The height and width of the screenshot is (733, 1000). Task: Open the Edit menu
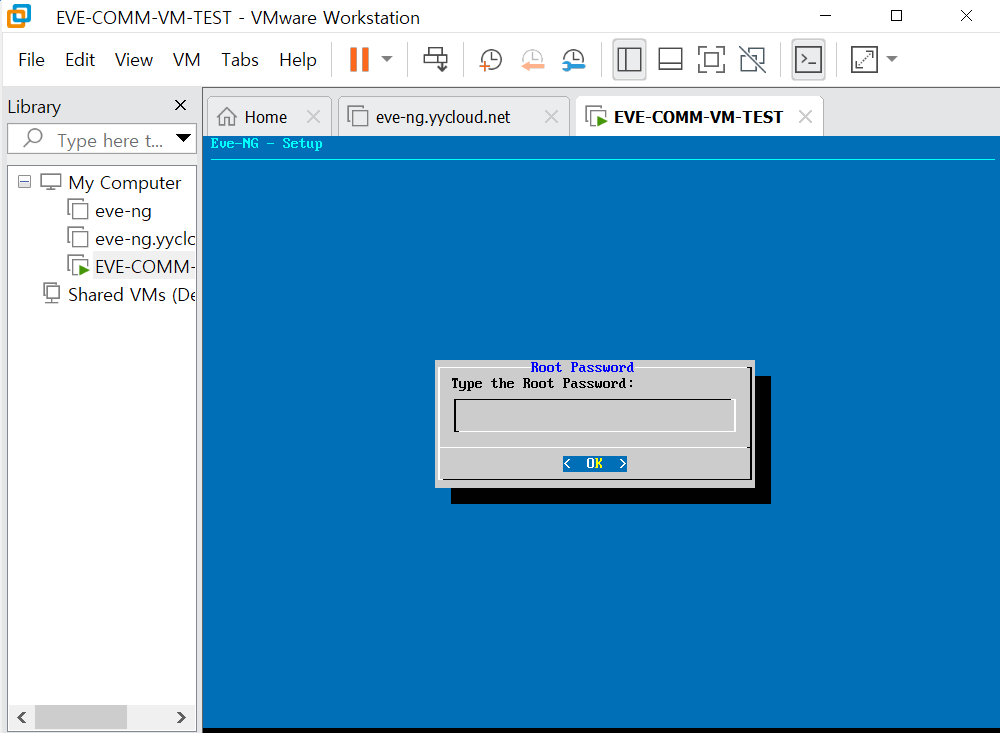pyautogui.click(x=80, y=60)
